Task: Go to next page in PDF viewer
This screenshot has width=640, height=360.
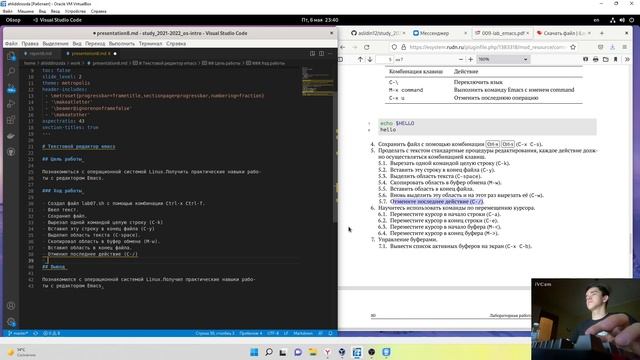Action: coord(370,60)
